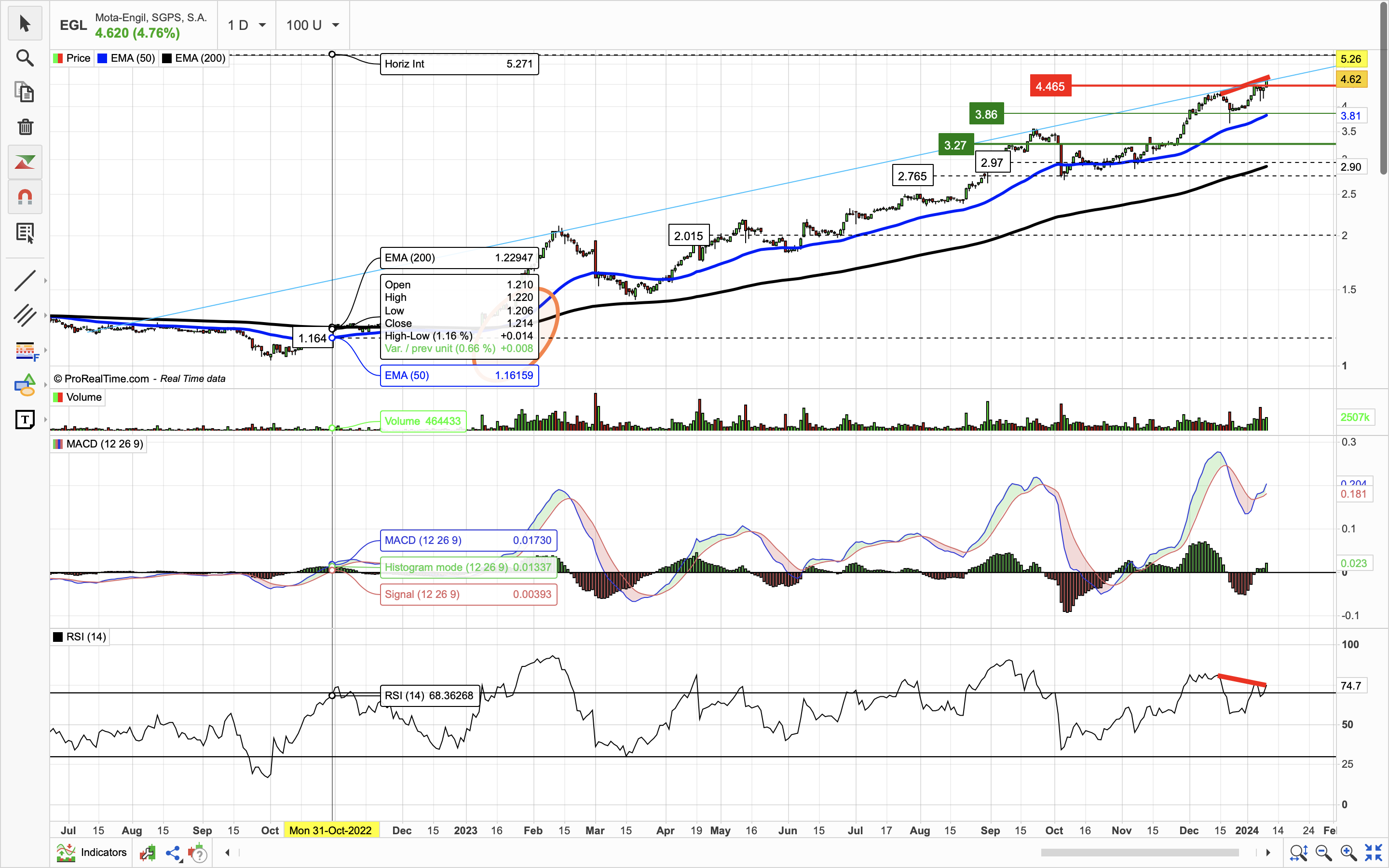This screenshot has height=868, width=1389.
Task: Expand the shapes tool submenu arrow
Action: click(45, 385)
